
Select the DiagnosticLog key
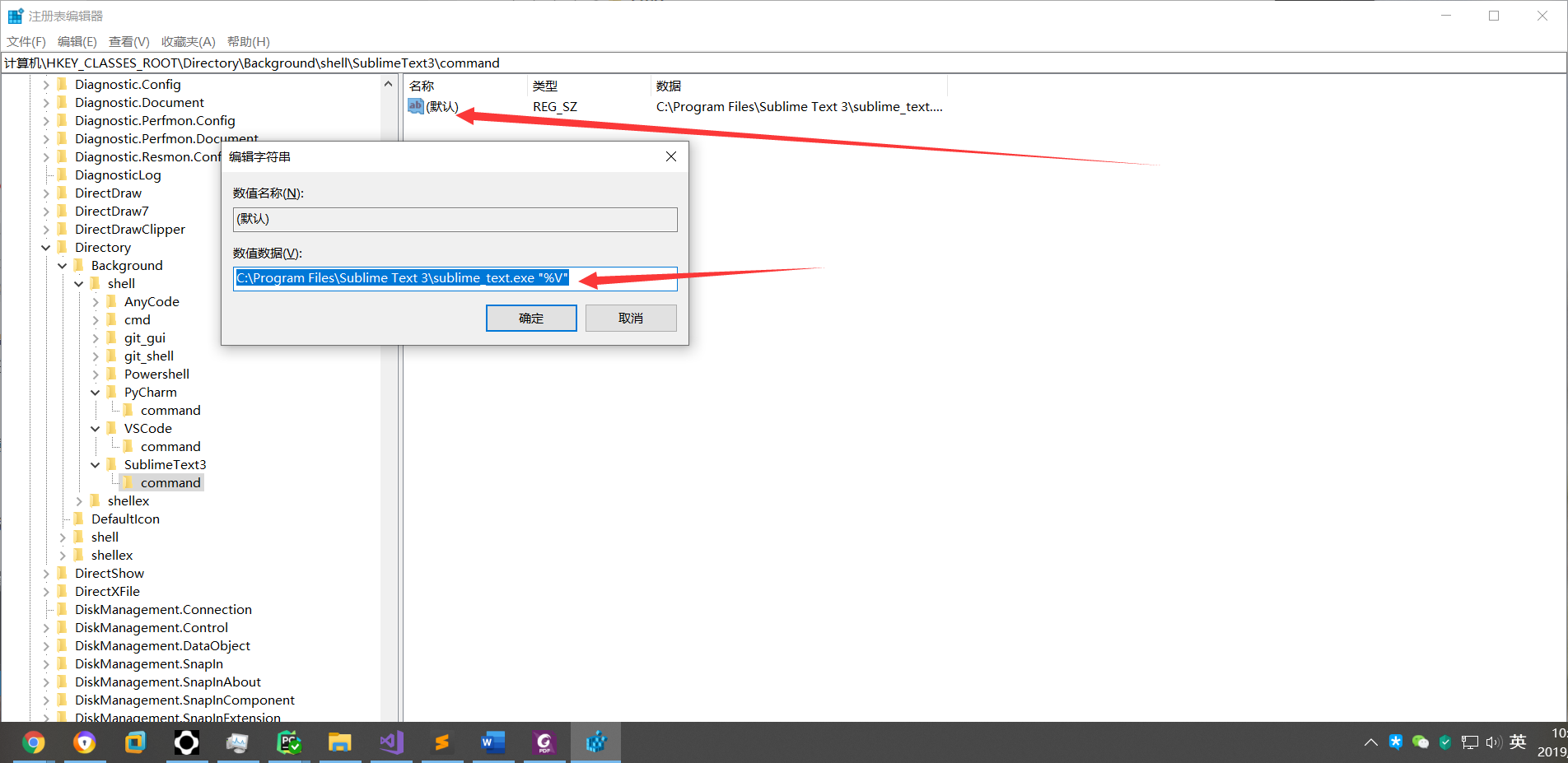[x=118, y=175]
